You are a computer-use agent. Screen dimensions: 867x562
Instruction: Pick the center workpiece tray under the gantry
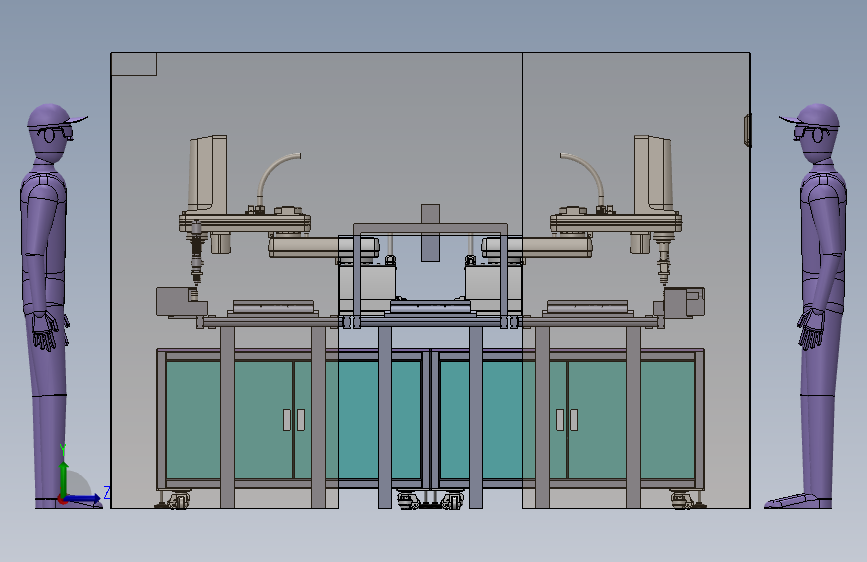pos(430,307)
